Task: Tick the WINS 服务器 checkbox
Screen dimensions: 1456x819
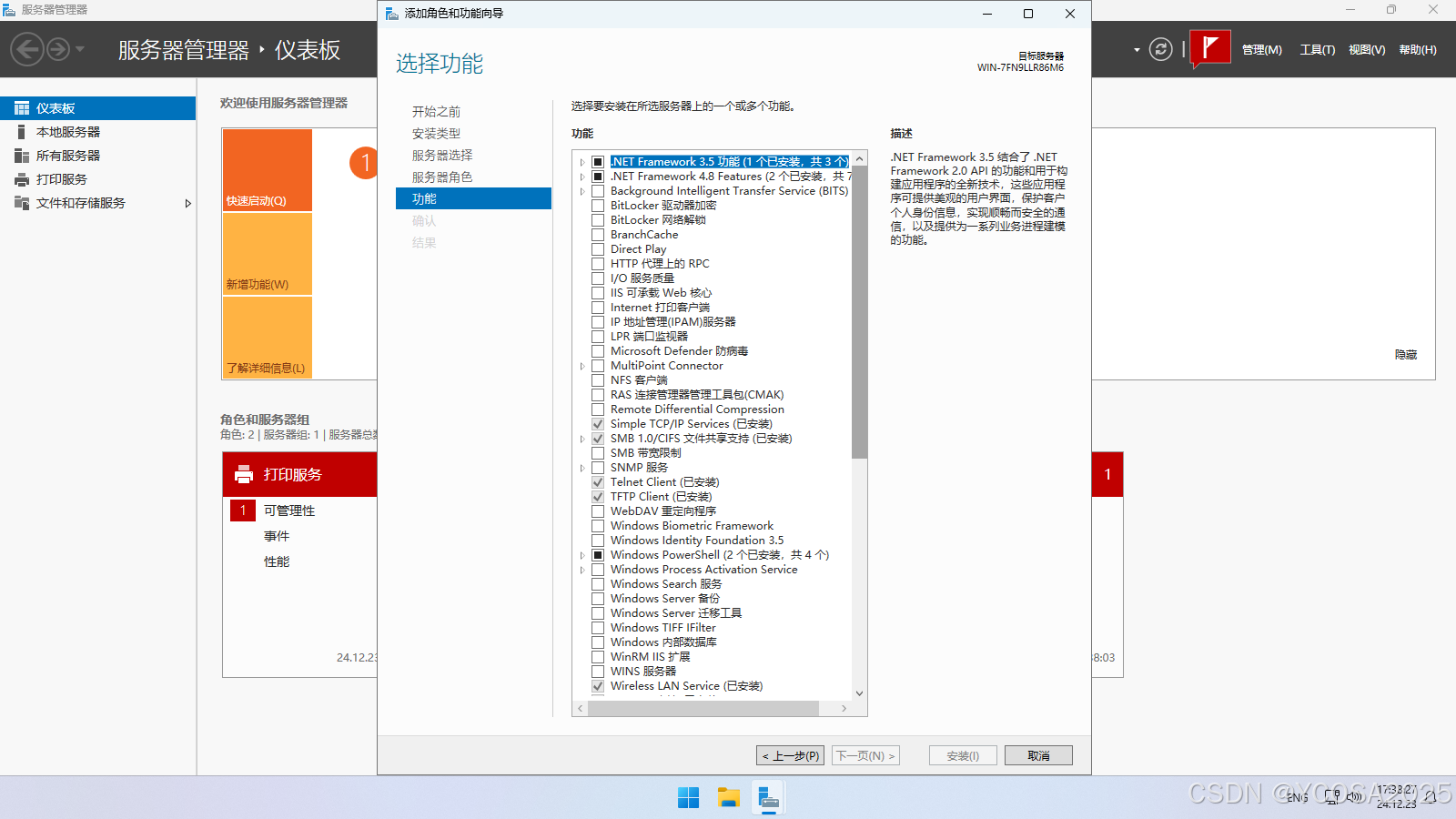Action: [x=598, y=672]
